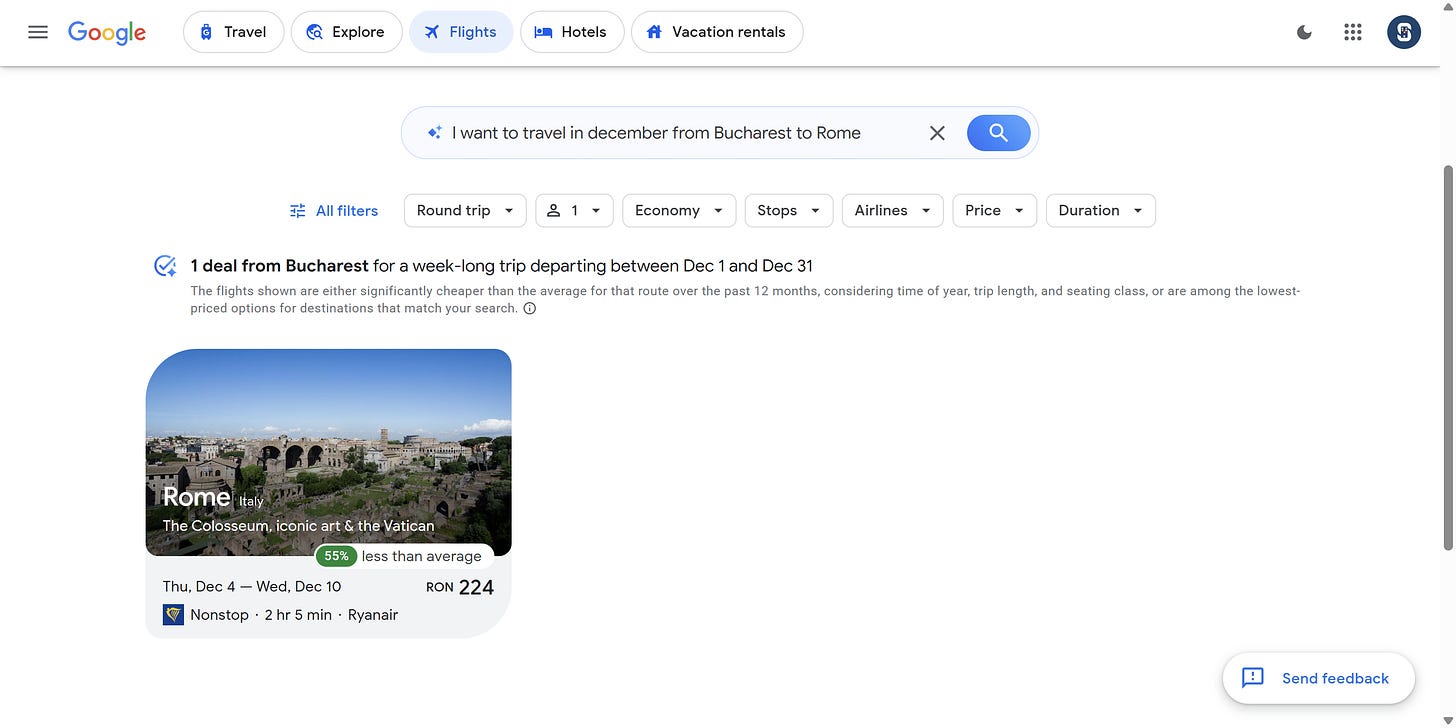This screenshot has height=728, width=1456.
Task: Toggle dark mode moon icon
Action: [1304, 32]
